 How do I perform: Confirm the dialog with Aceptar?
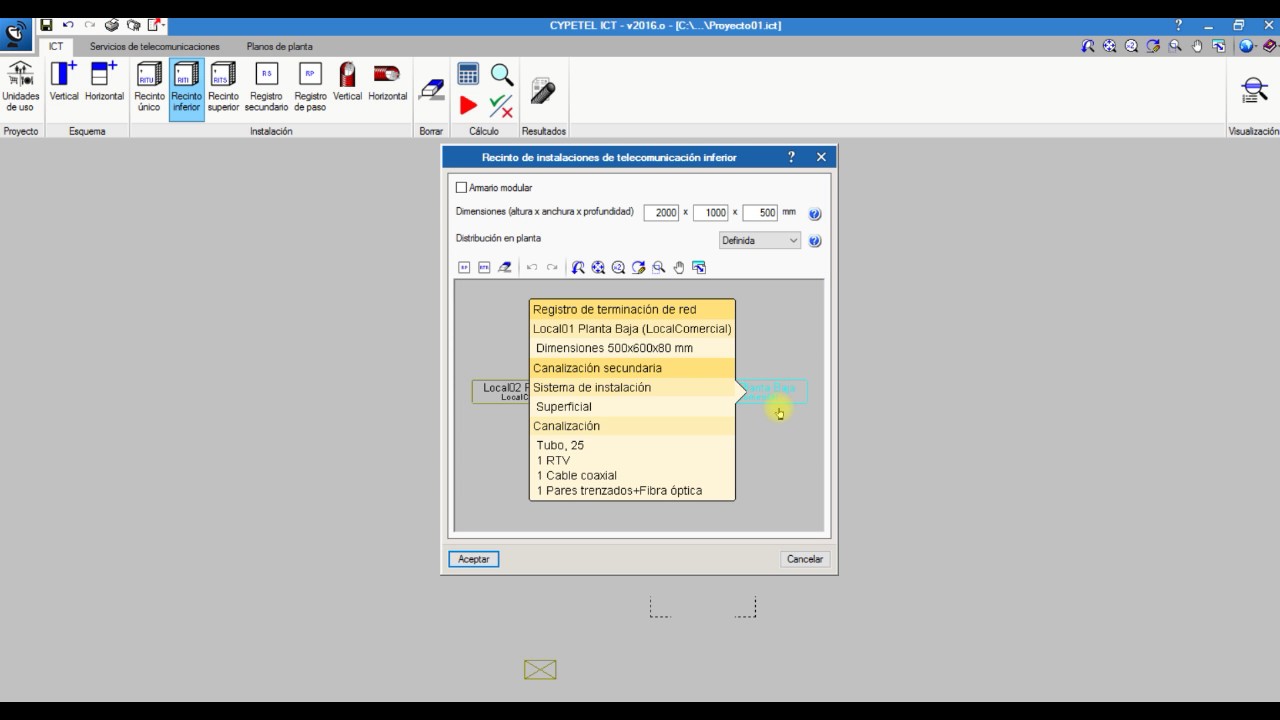coord(474,559)
